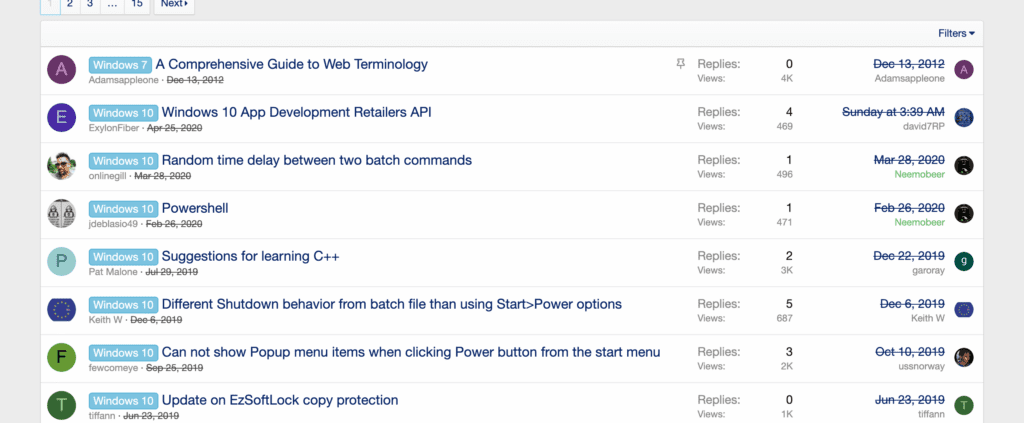The image size is (1024, 423).
Task: Open 'Powershell' thread
Action: coord(195,208)
